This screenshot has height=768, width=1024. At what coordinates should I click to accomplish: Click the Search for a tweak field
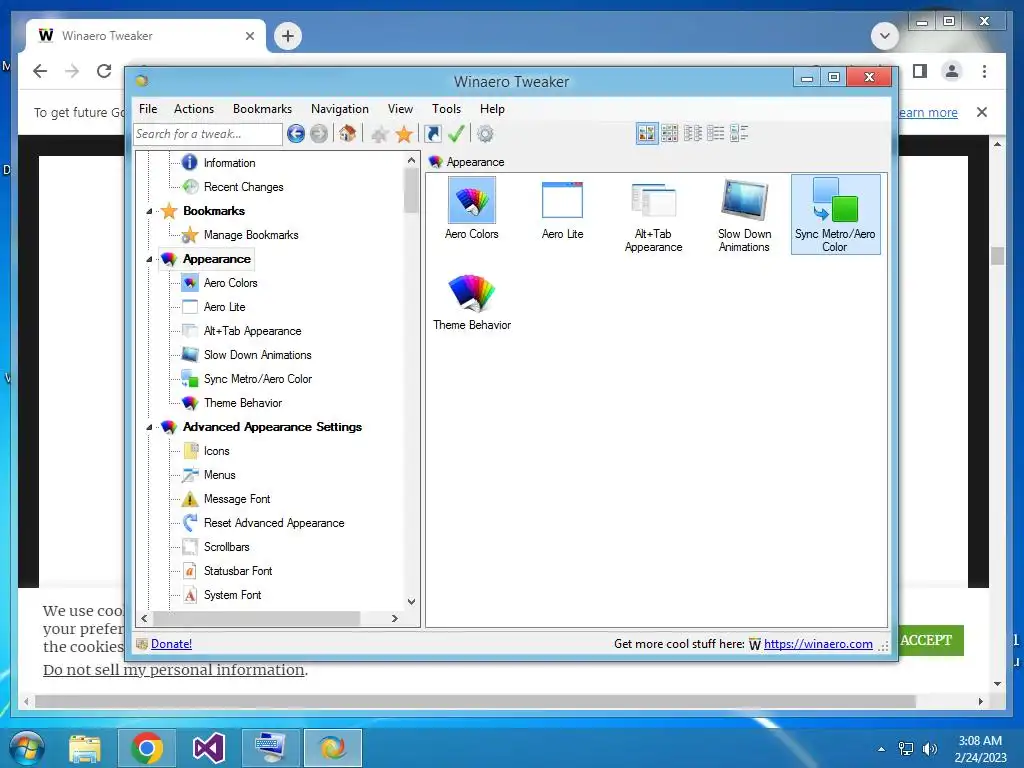[208, 134]
